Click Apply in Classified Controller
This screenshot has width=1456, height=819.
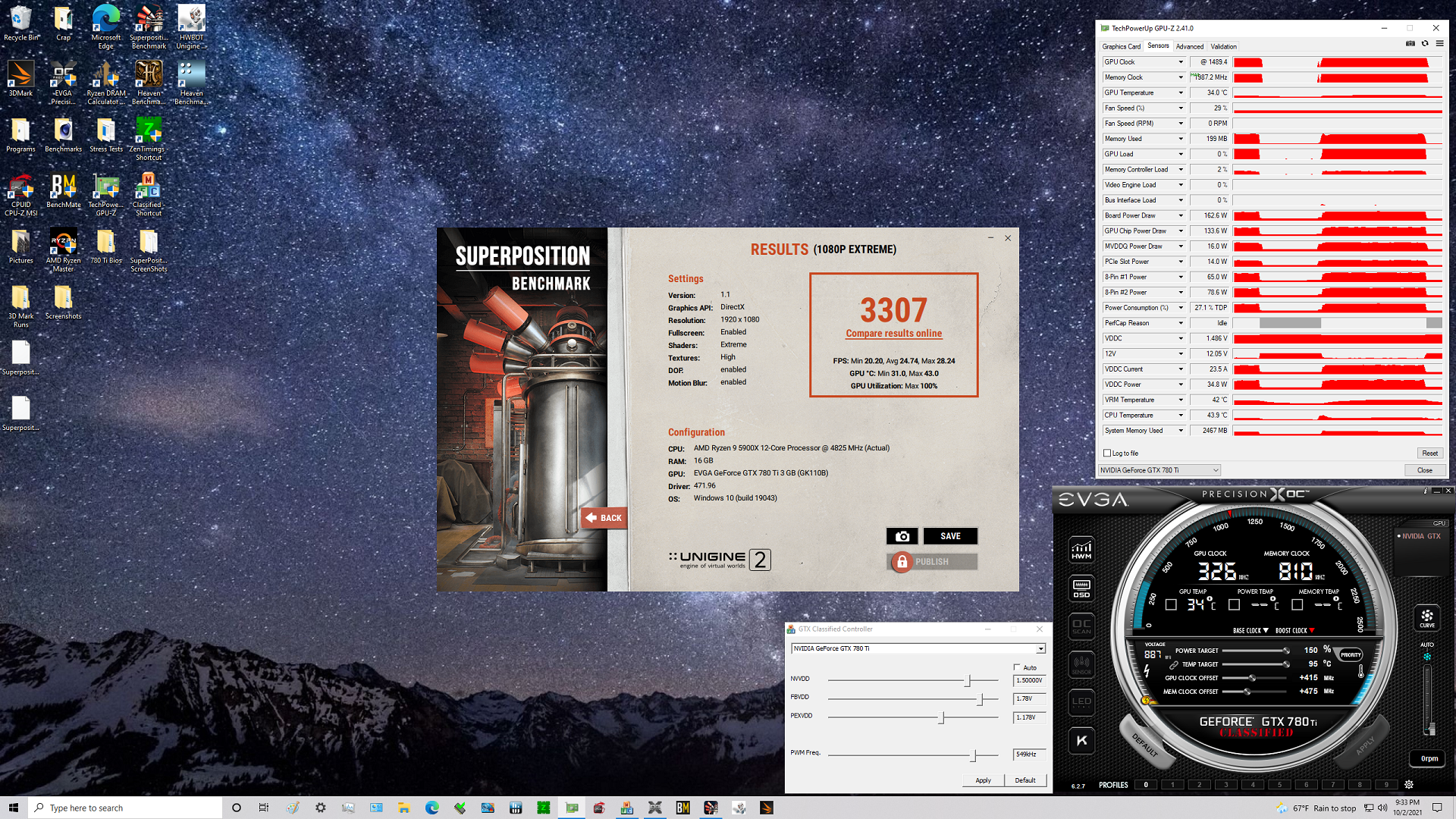point(983,780)
